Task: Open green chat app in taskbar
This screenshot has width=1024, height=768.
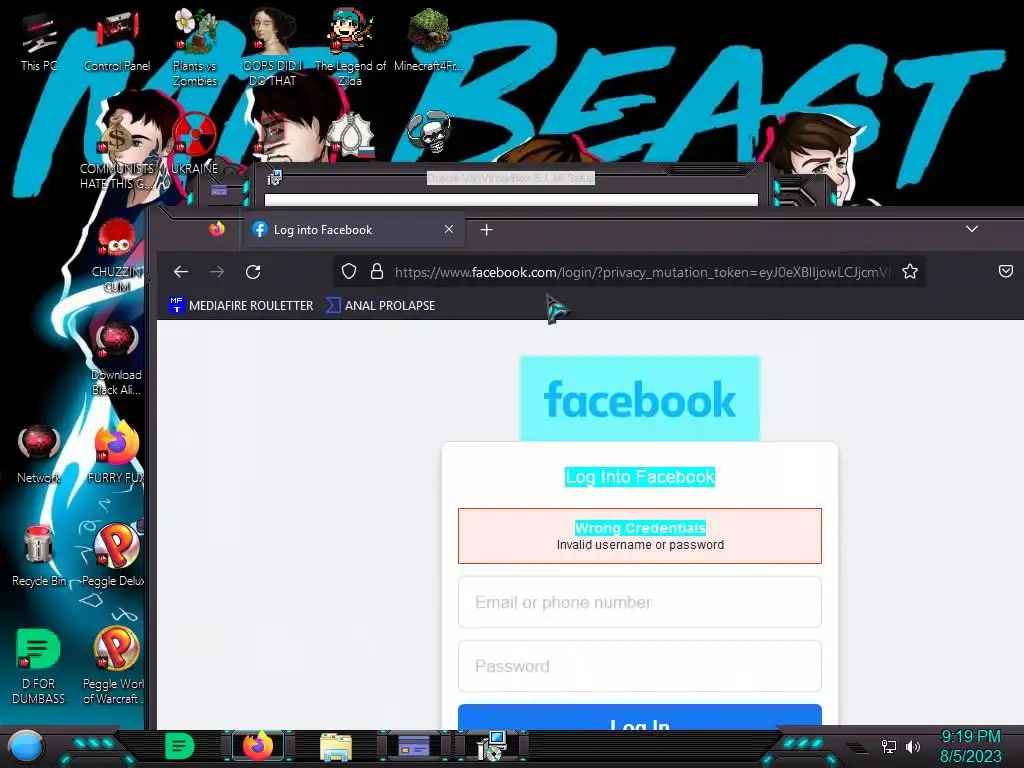Action: [x=180, y=746]
